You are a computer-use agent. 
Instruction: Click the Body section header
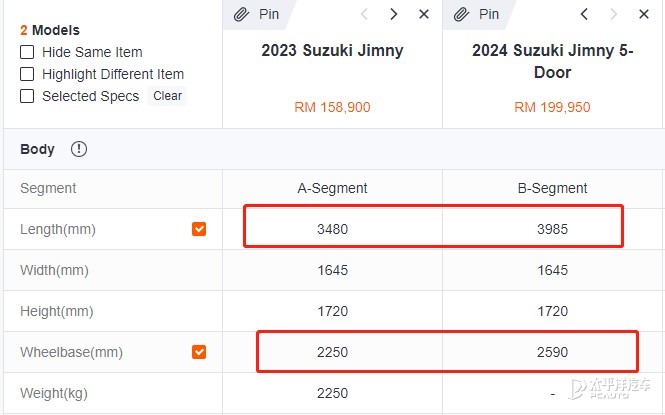tap(37, 149)
